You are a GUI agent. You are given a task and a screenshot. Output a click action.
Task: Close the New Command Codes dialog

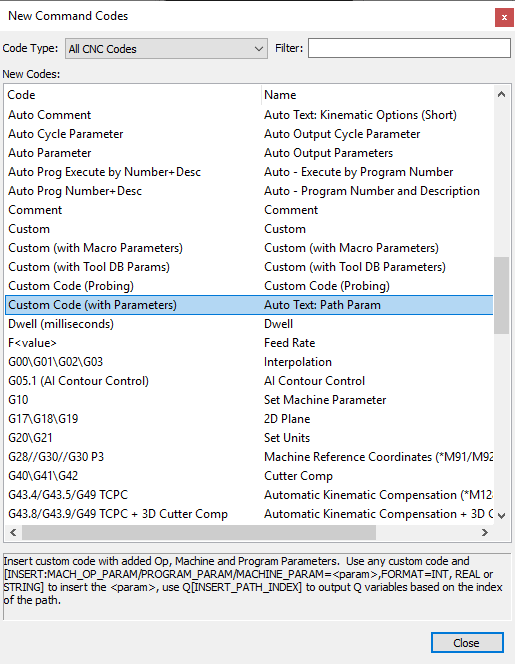point(504,17)
